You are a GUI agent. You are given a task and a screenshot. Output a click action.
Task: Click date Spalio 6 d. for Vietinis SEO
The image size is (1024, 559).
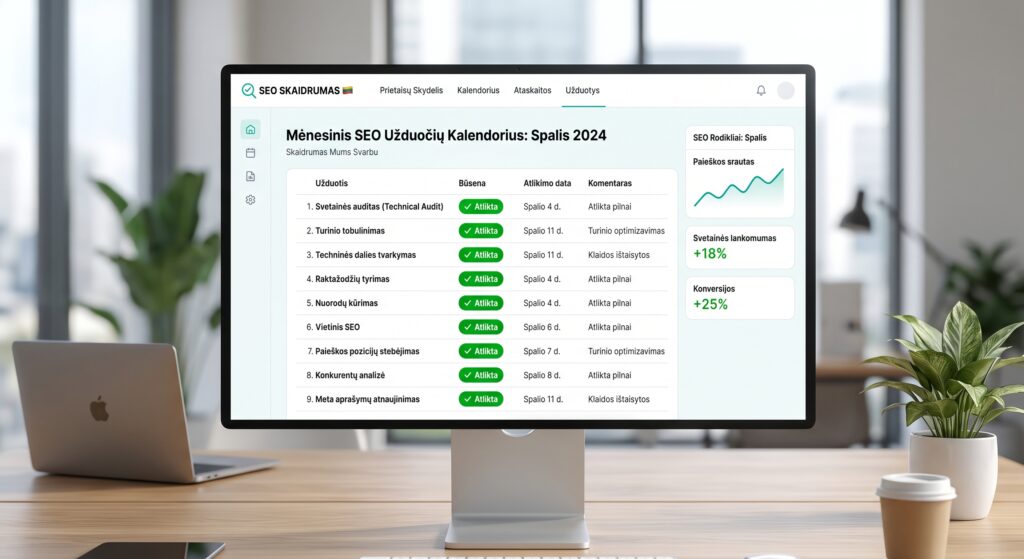(x=541, y=327)
